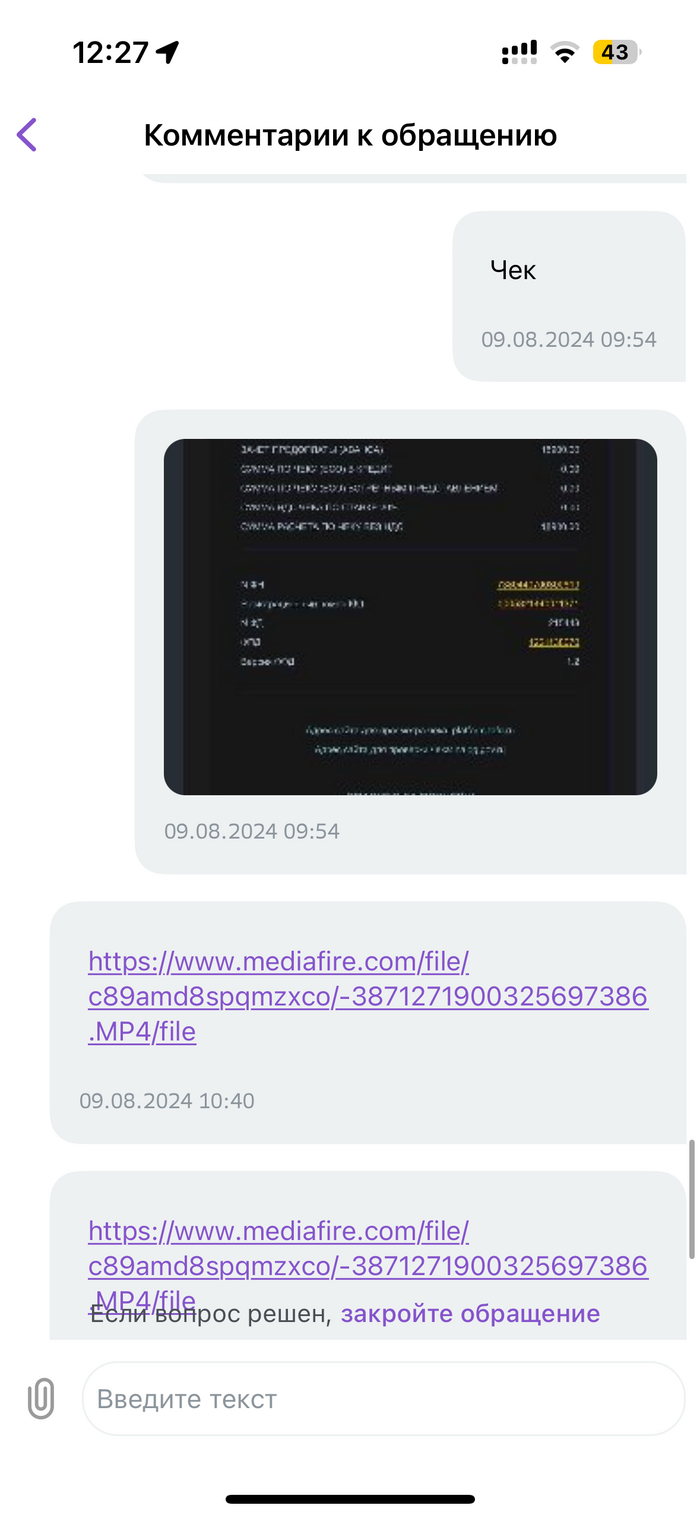Open the second mediafire.com link at bottom
This screenshot has width=700, height=1518.
pos(368,1265)
